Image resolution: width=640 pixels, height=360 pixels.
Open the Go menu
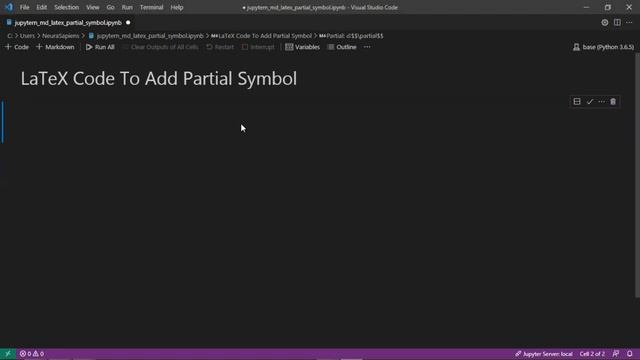[111, 7]
